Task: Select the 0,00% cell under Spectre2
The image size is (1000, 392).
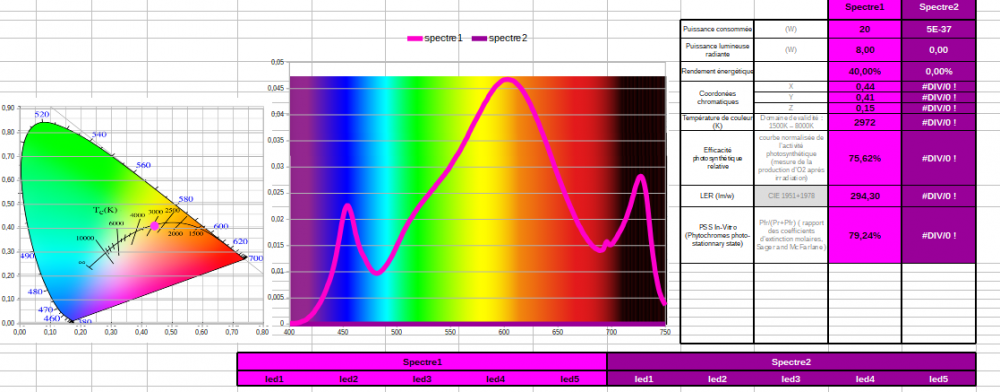Action: coord(938,71)
